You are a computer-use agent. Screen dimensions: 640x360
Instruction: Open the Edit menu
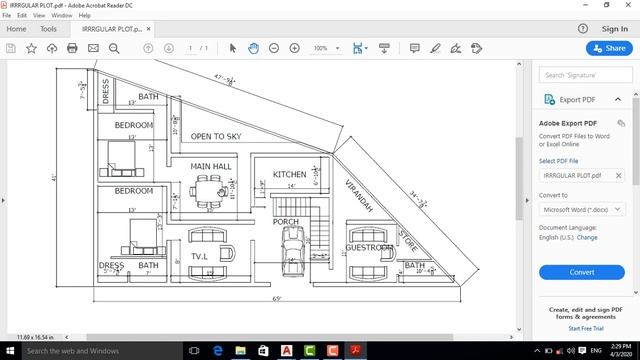pos(22,16)
